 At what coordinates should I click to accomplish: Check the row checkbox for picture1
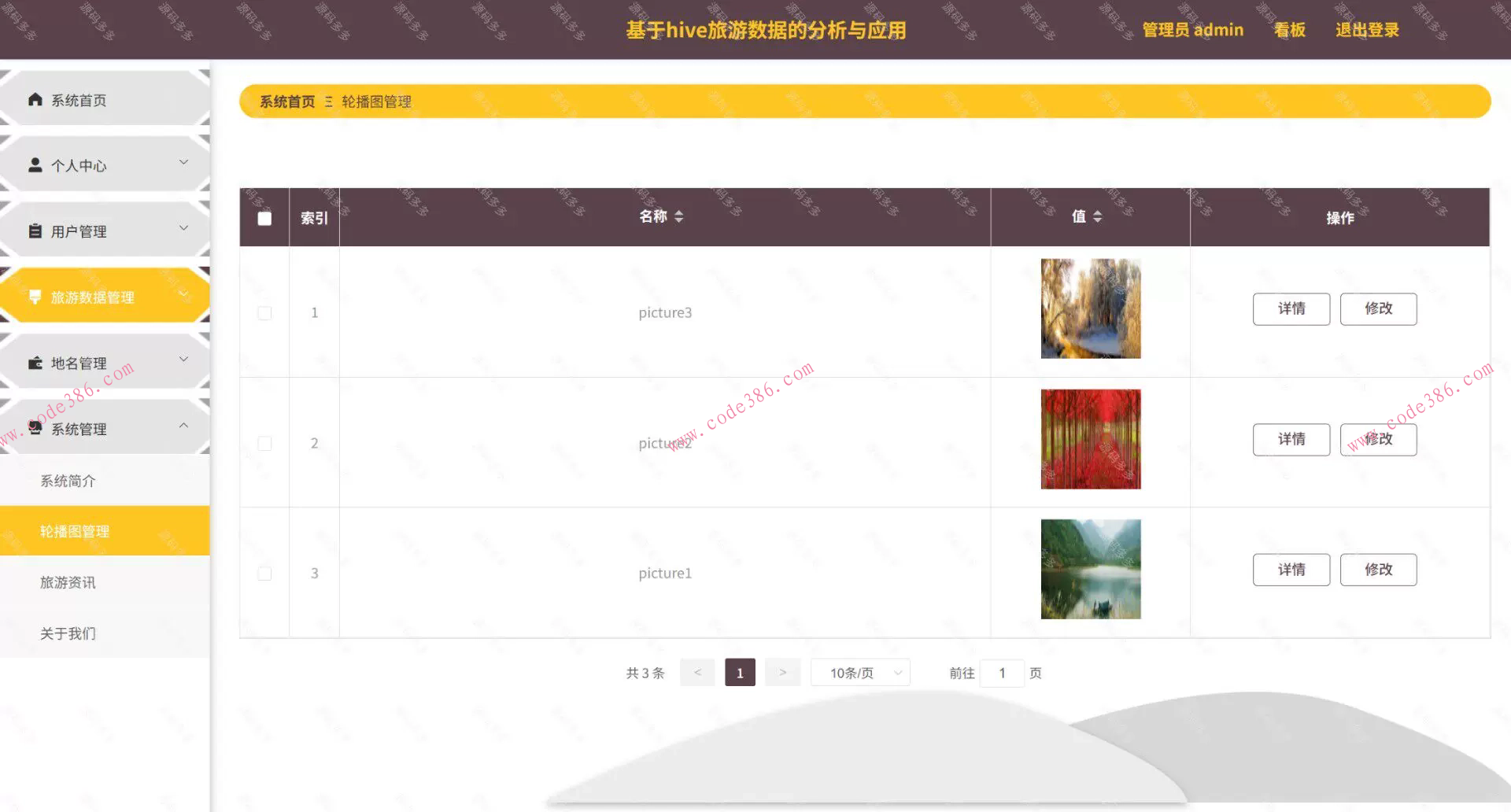click(264, 574)
